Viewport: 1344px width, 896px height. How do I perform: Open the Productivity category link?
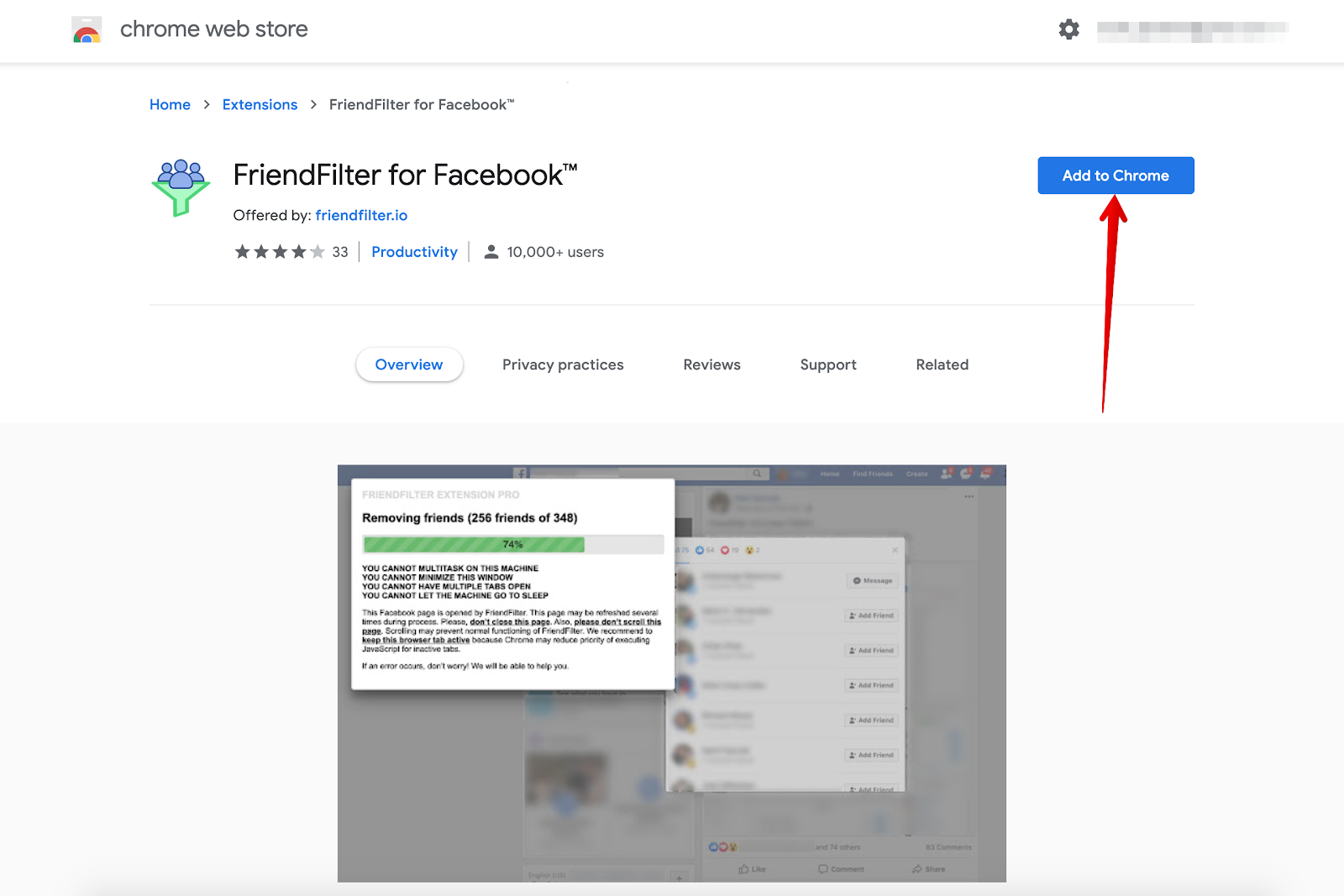pos(414,252)
